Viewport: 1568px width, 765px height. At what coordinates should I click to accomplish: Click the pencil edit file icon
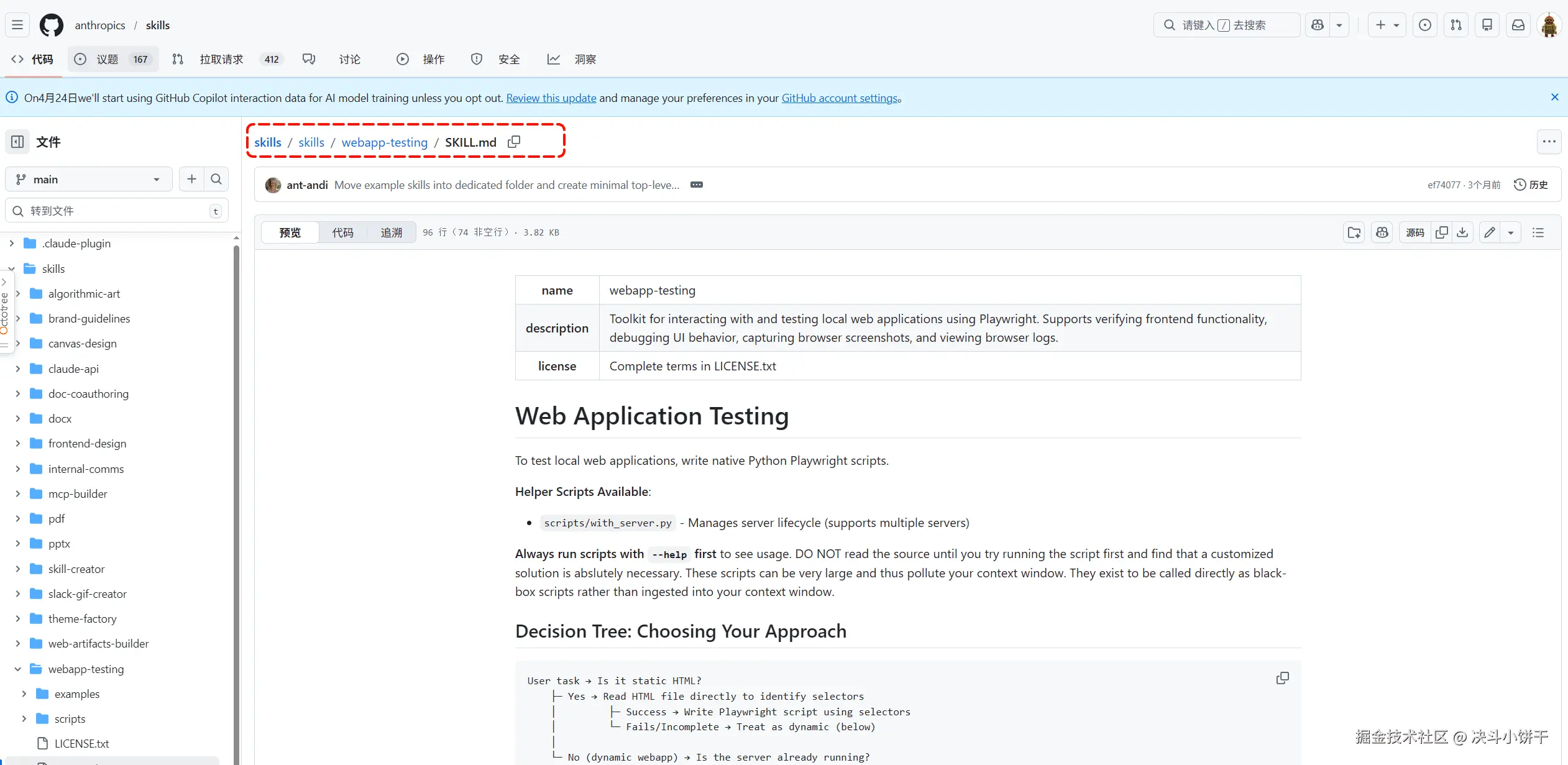1490,232
